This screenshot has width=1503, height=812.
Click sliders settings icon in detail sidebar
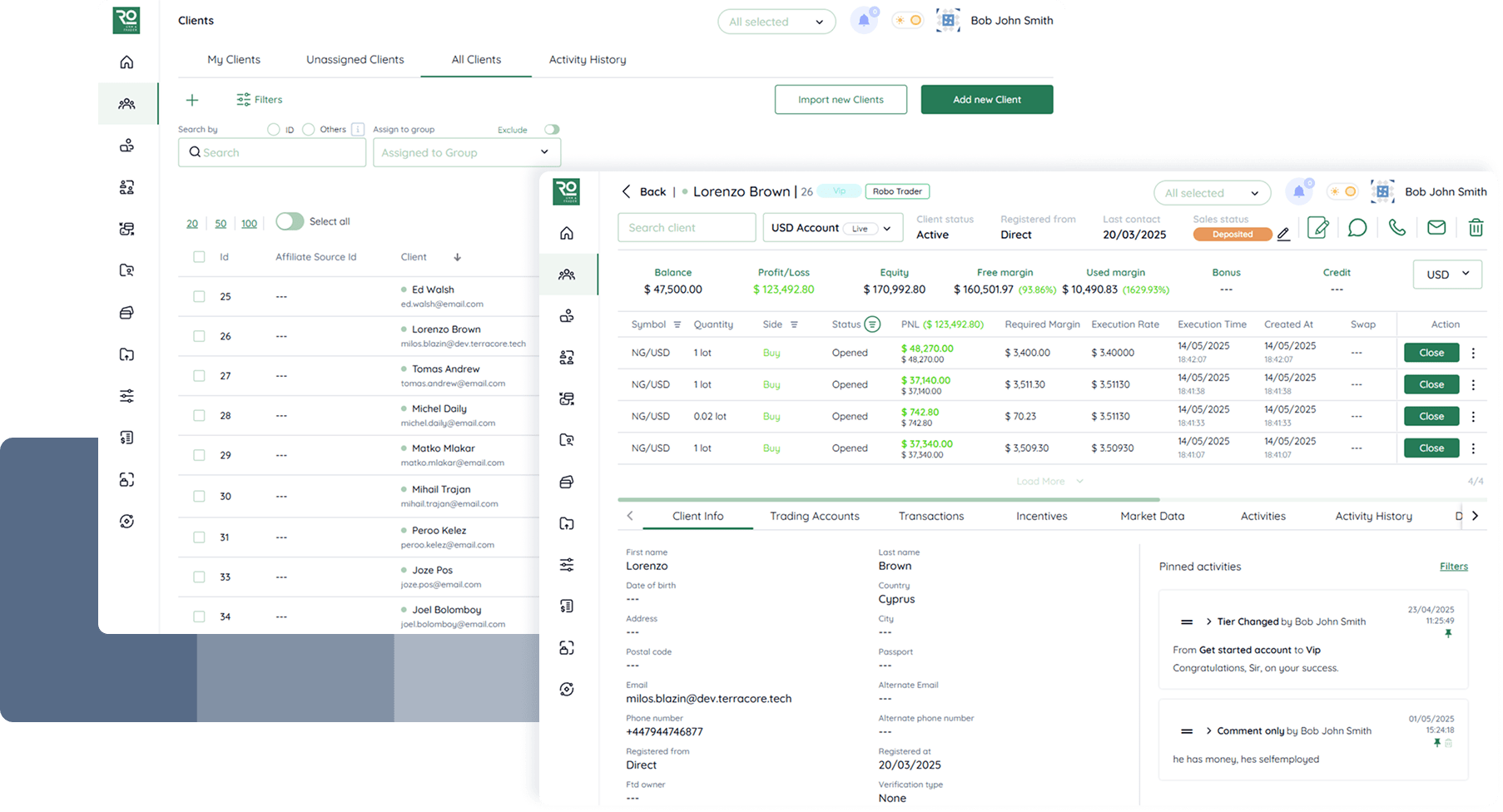click(x=567, y=565)
